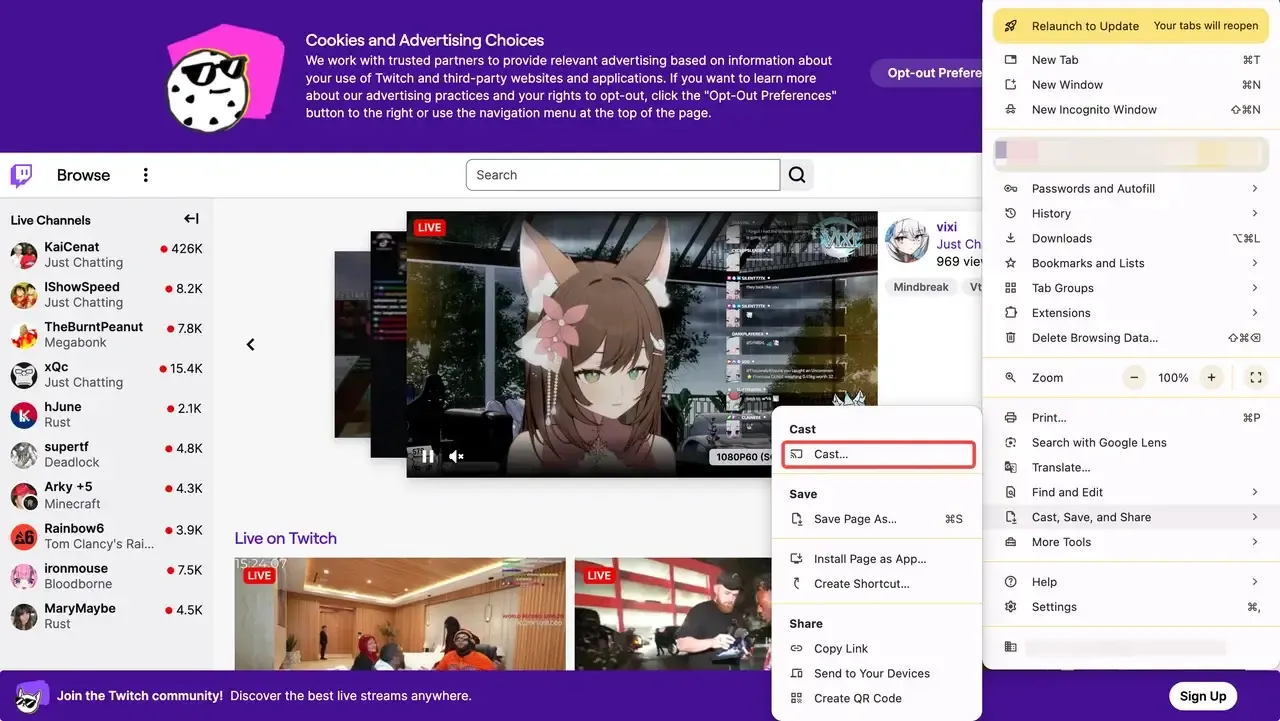Click Relaunch to Update
The width and height of the screenshot is (1280, 721).
[x=1131, y=26]
